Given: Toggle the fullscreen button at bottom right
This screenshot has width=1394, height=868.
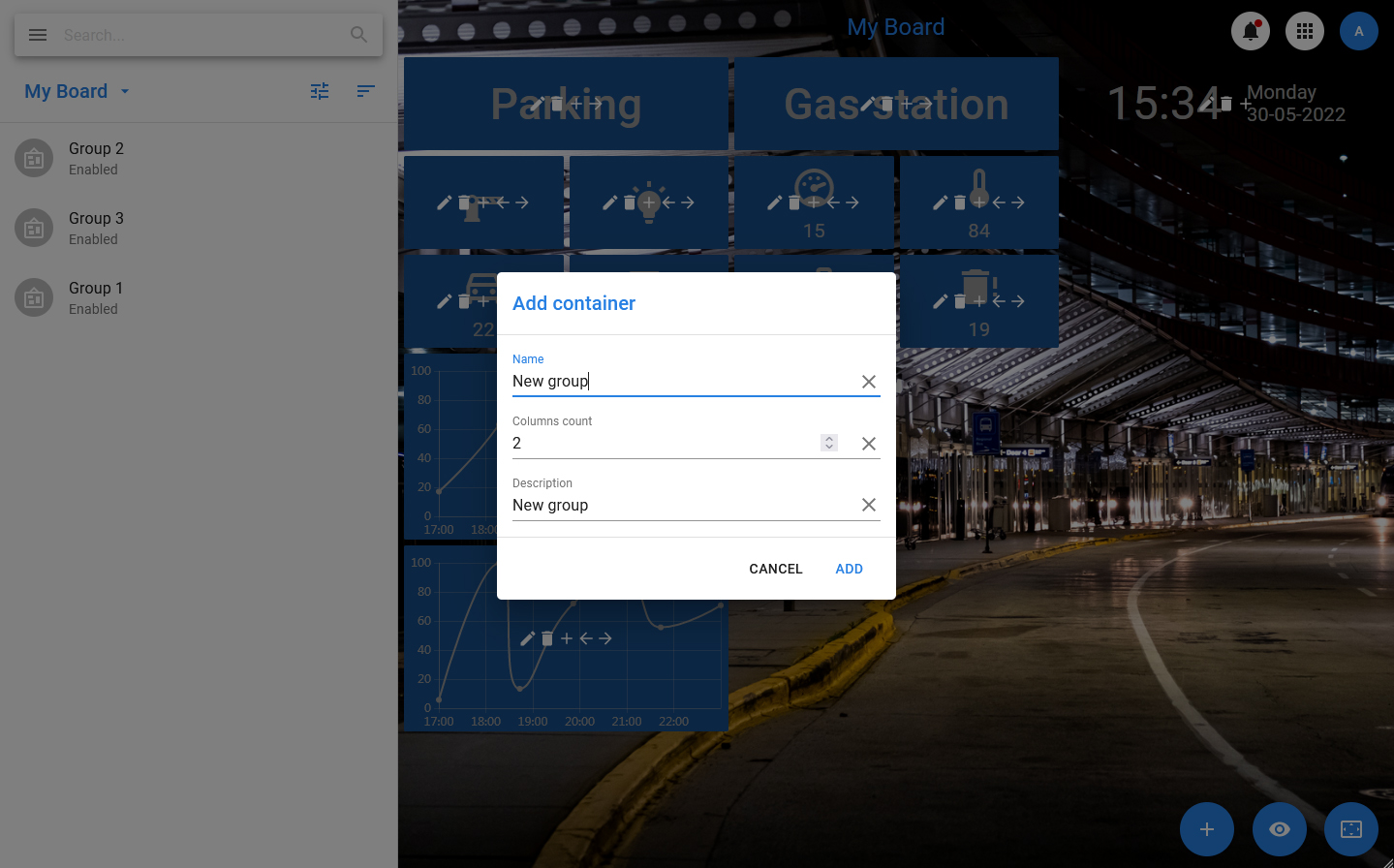Looking at the screenshot, I should [1350, 829].
